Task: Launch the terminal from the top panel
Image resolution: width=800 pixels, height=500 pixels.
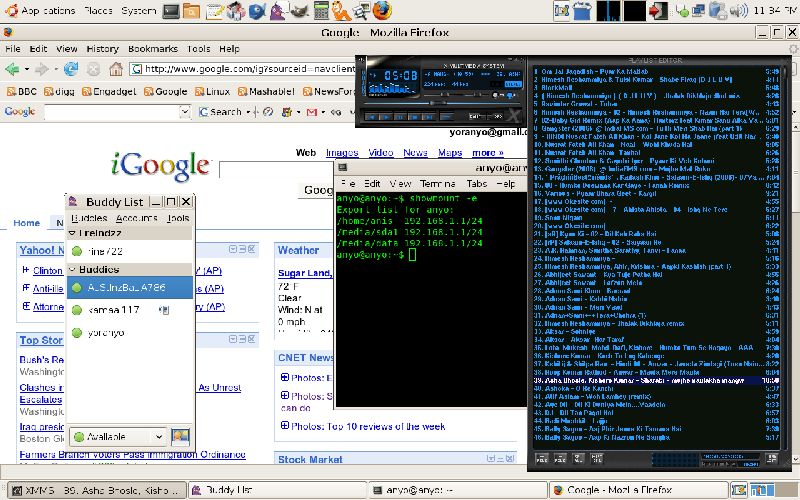Action: (x=171, y=10)
